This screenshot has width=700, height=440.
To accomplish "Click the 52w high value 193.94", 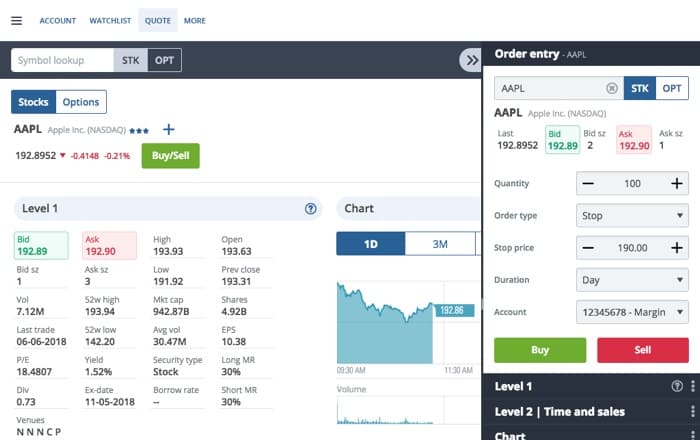I will click(x=100, y=311).
